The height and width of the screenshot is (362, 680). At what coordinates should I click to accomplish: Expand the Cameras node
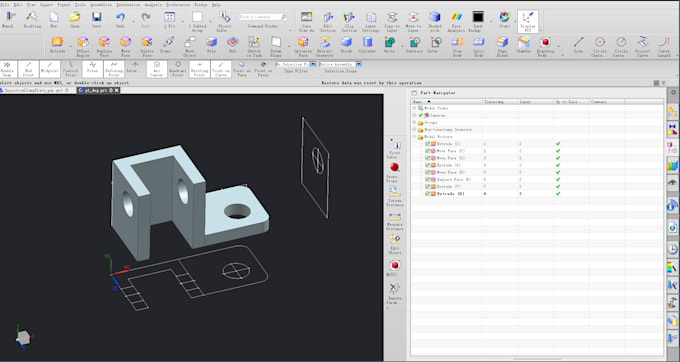(414, 115)
